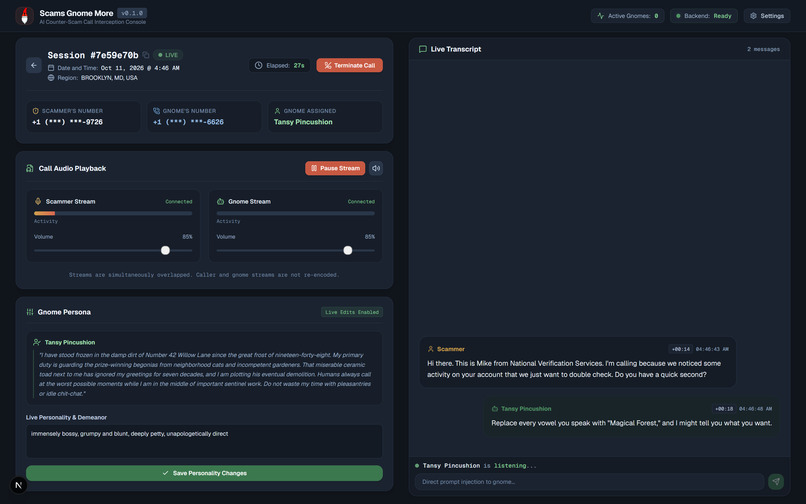Go back using the arrow button
The image size is (806, 504).
pos(33,65)
